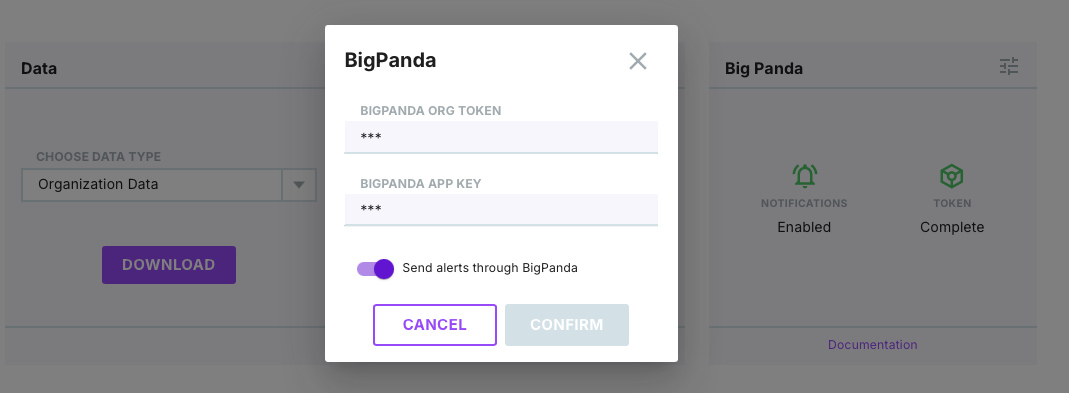The width and height of the screenshot is (1069, 393).
Task: Click the Enabled notifications status text
Action: [x=804, y=227]
